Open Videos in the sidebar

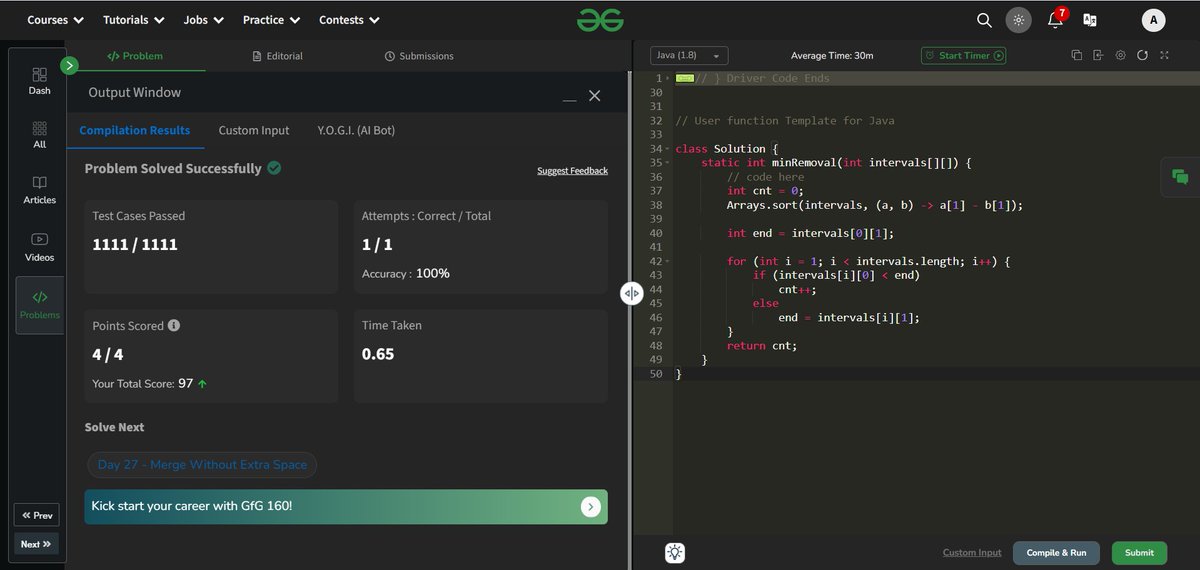pyautogui.click(x=40, y=247)
